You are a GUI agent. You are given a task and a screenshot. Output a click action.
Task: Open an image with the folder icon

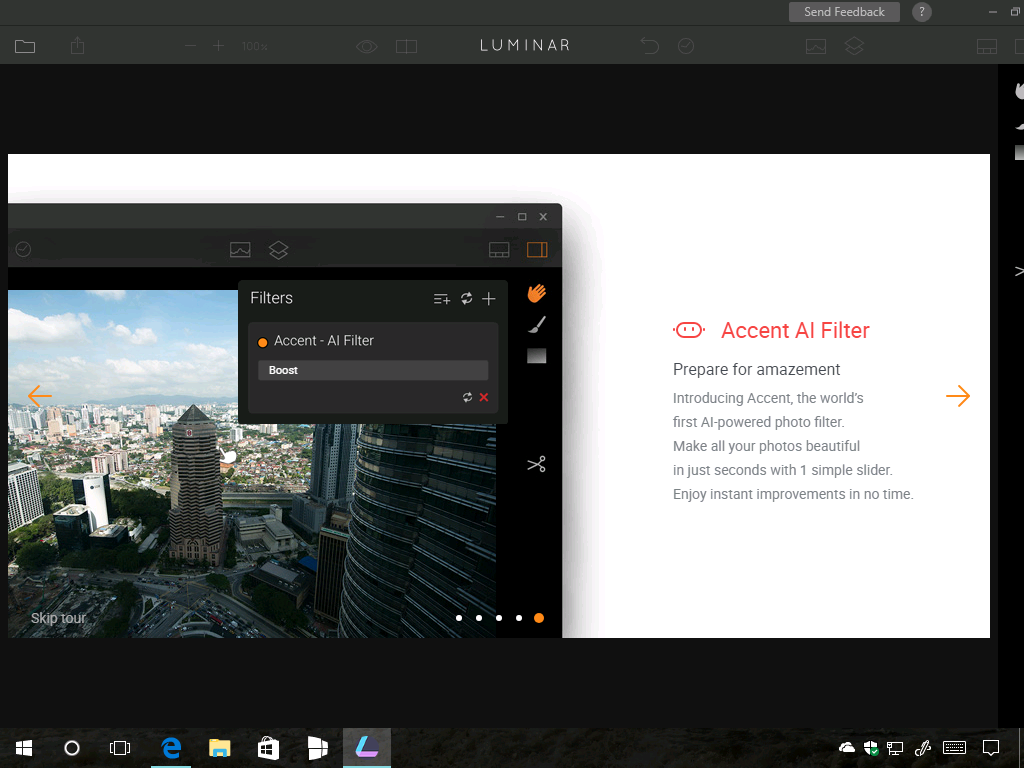coord(25,46)
